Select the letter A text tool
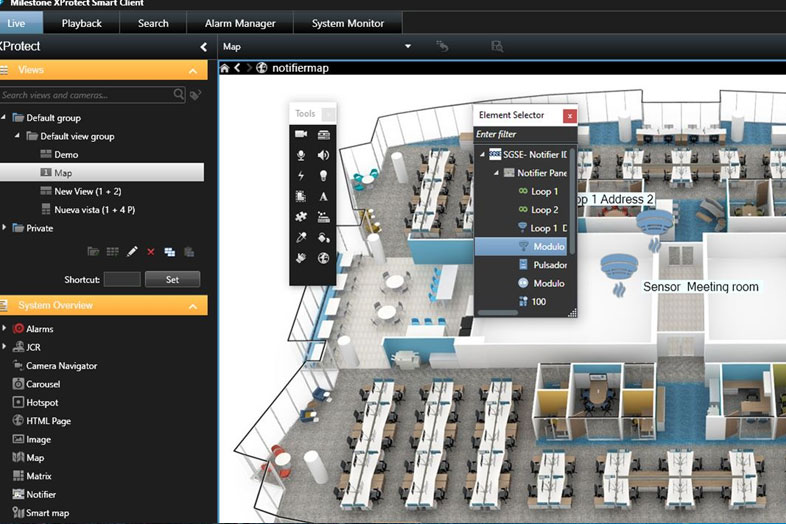The width and height of the screenshot is (786, 524). (x=323, y=197)
